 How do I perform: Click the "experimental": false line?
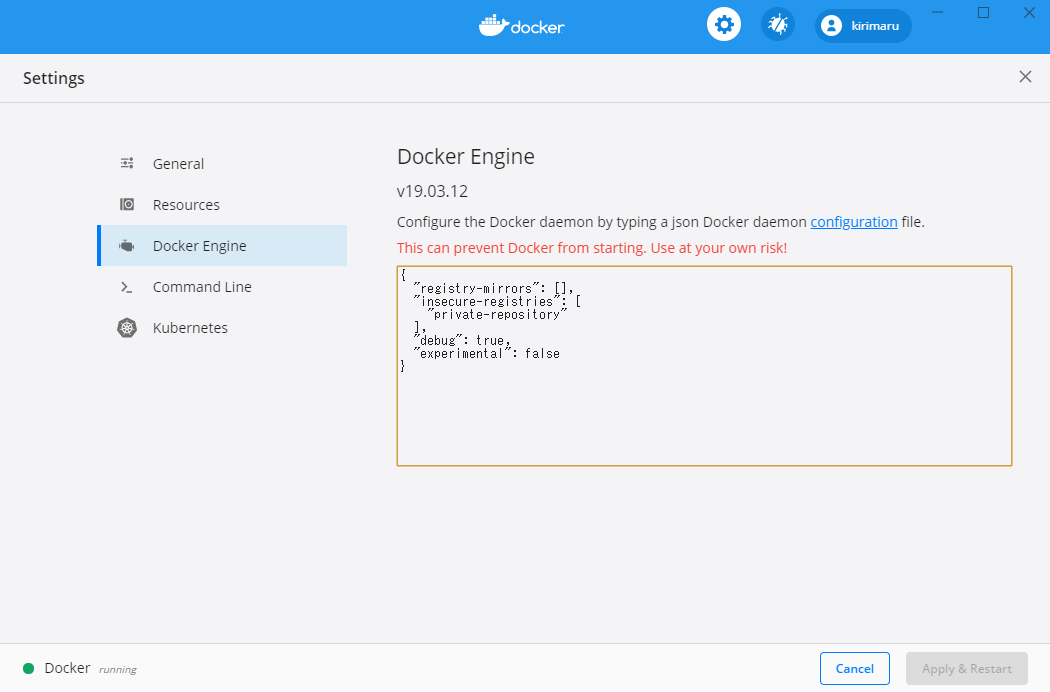pyautogui.click(x=486, y=353)
